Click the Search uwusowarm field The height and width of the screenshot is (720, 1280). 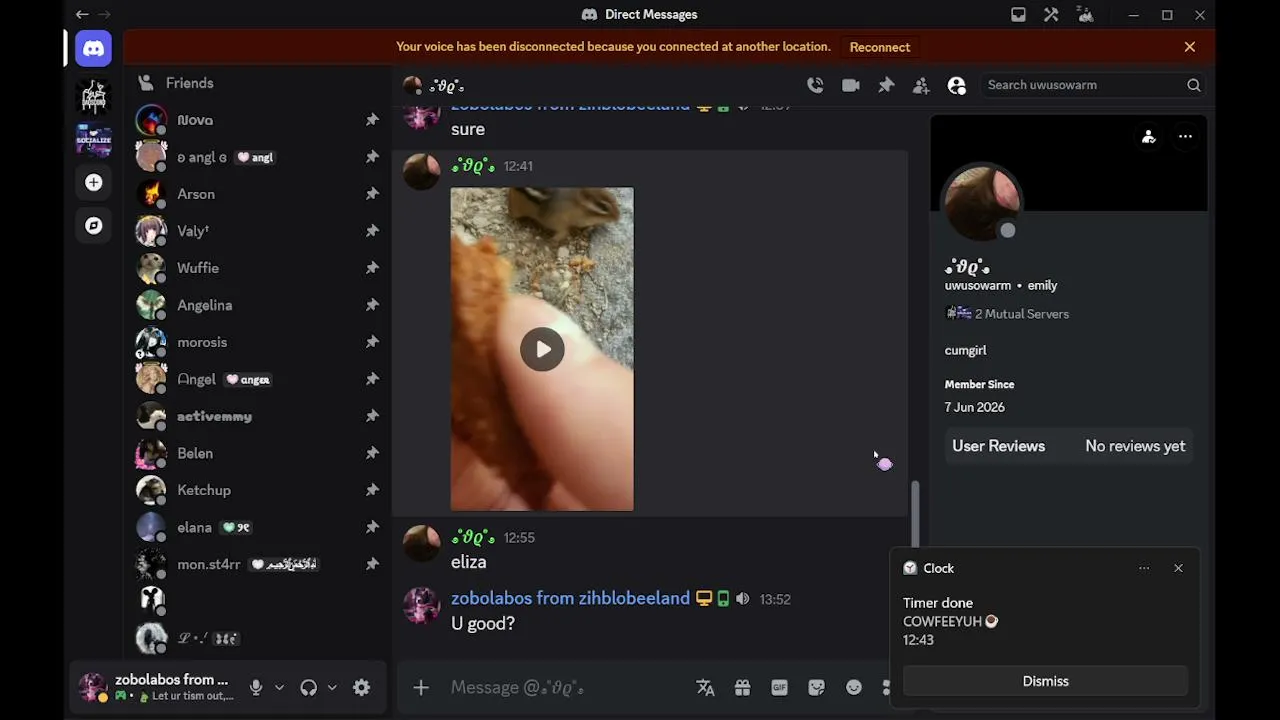(x=1092, y=85)
